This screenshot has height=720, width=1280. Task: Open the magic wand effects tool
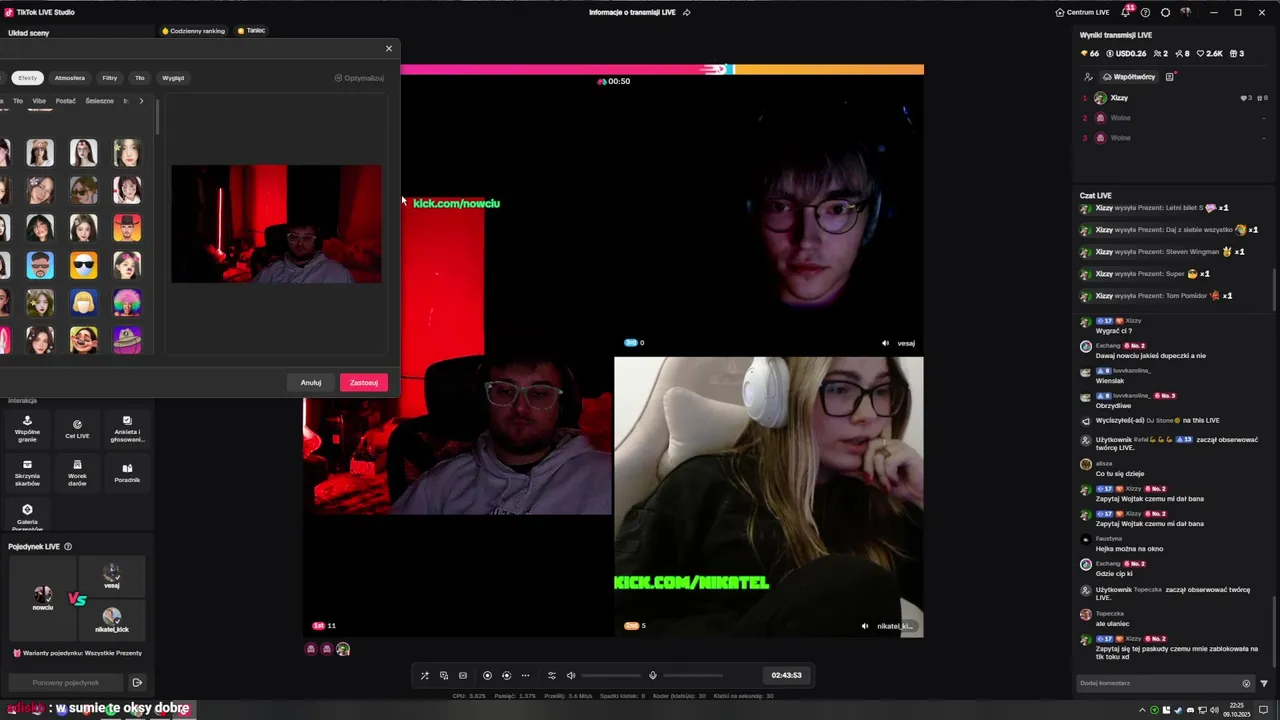[424, 675]
